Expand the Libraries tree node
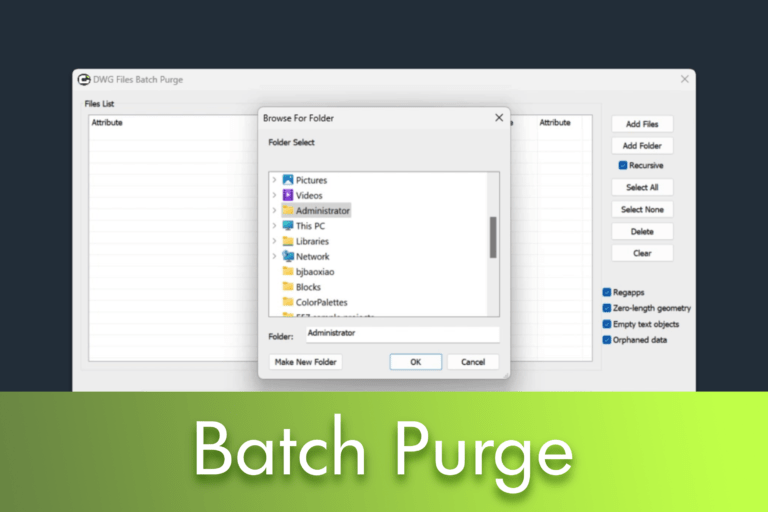Screen dimensions: 768x512 [274, 241]
